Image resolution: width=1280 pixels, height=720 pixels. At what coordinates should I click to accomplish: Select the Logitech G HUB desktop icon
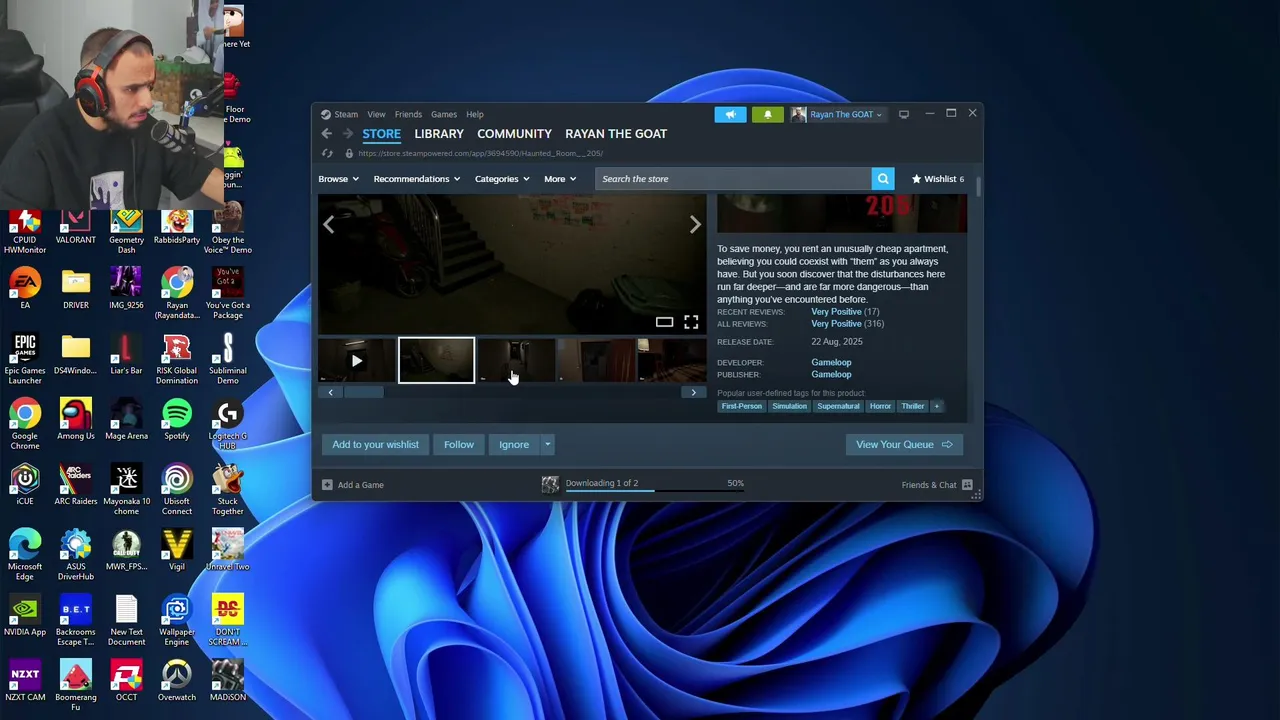pyautogui.click(x=228, y=424)
